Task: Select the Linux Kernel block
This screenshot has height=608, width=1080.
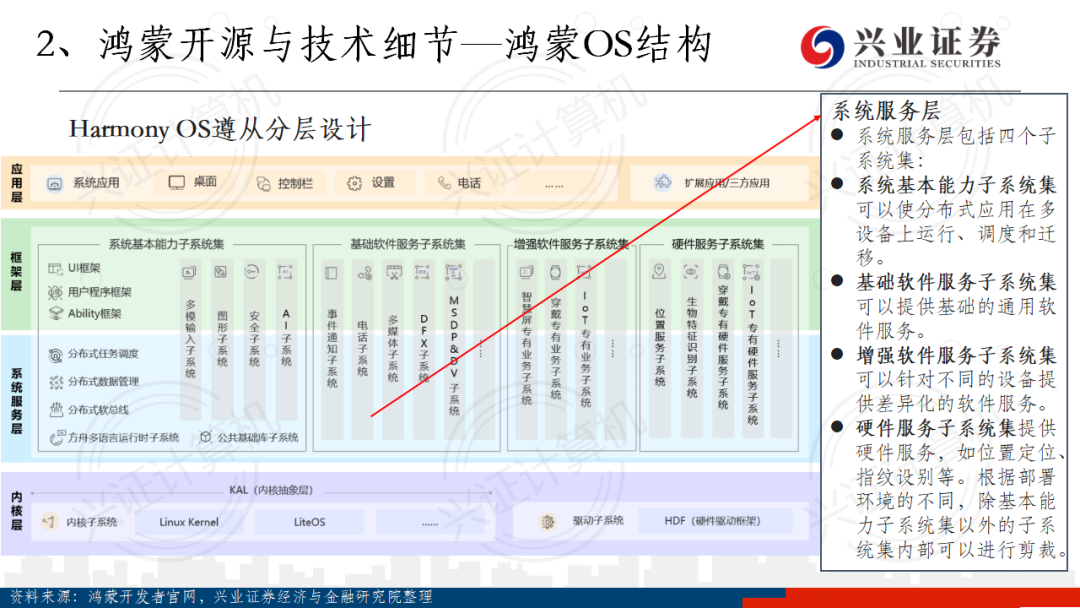Action: [188, 521]
